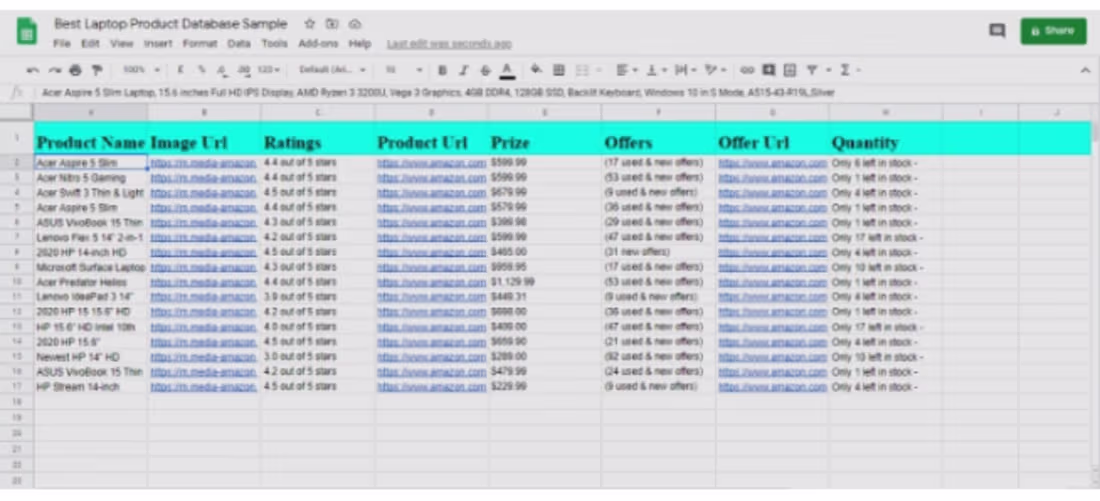This screenshot has height=501, width=1100.
Task: Open the Data menu
Action: coord(239,44)
